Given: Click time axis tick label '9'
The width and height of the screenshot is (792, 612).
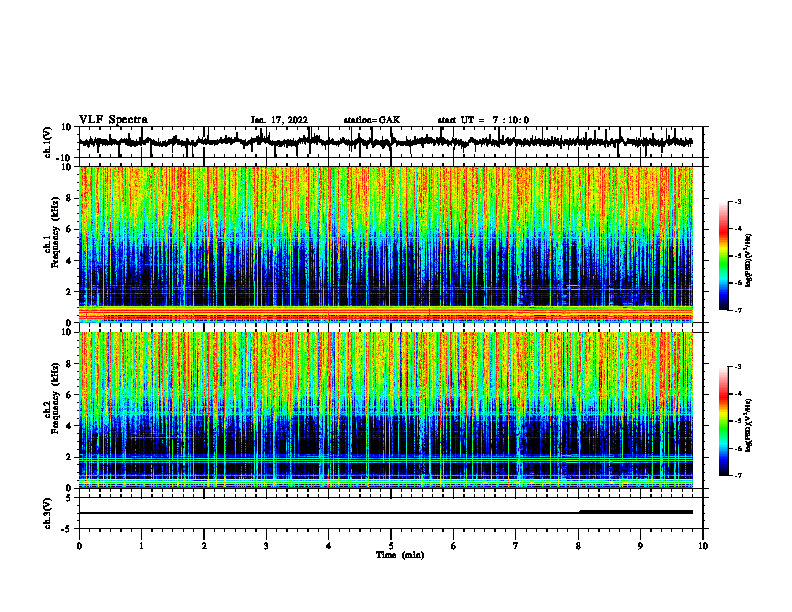Looking at the screenshot, I should click(640, 546).
